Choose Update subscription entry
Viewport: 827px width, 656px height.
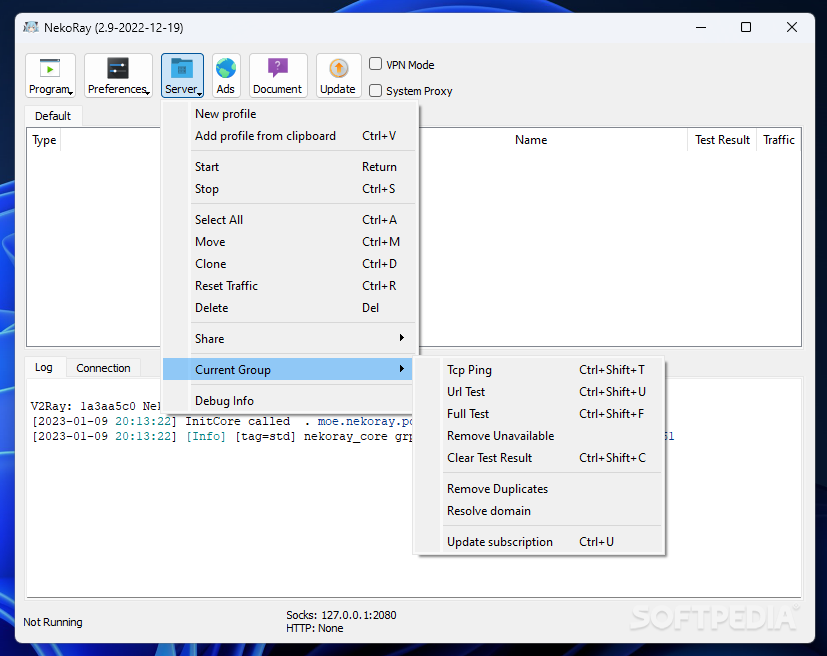click(539, 542)
